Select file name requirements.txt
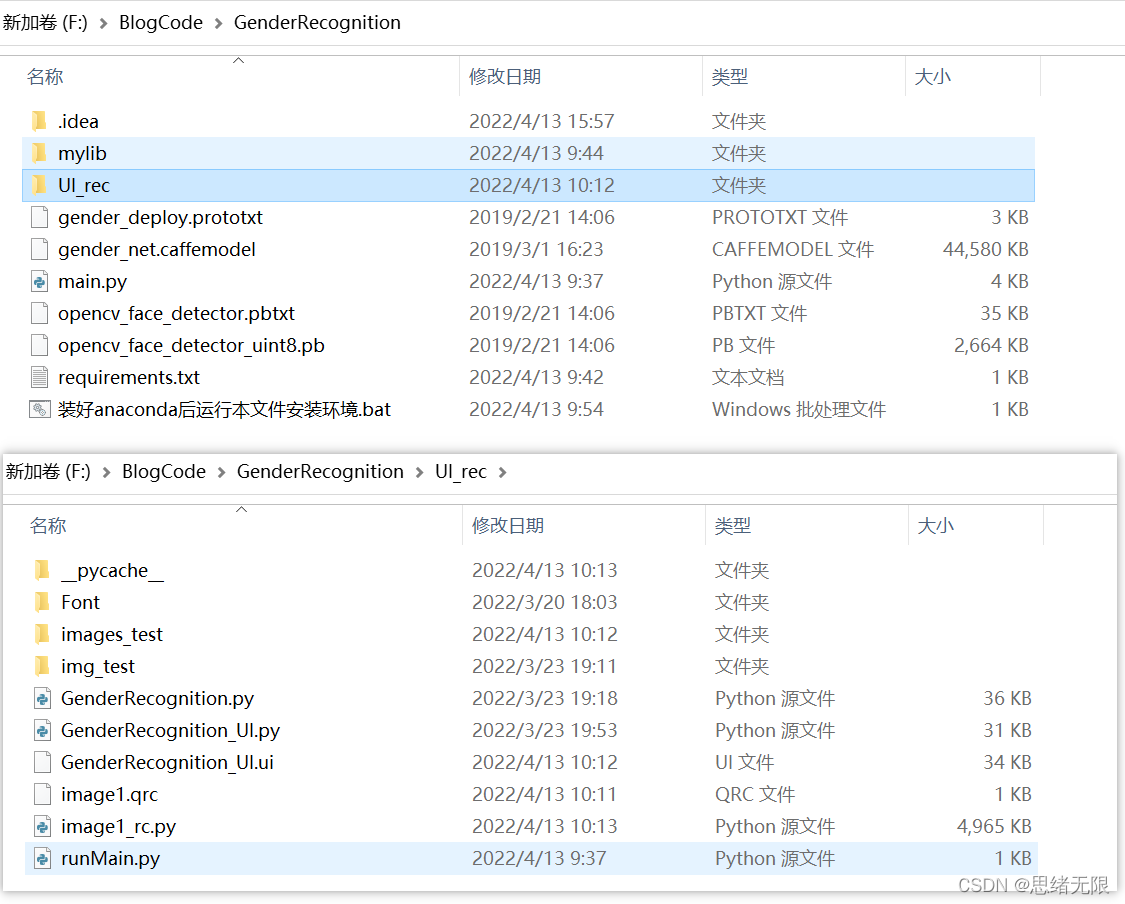1125x904 pixels. tap(128, 377)
